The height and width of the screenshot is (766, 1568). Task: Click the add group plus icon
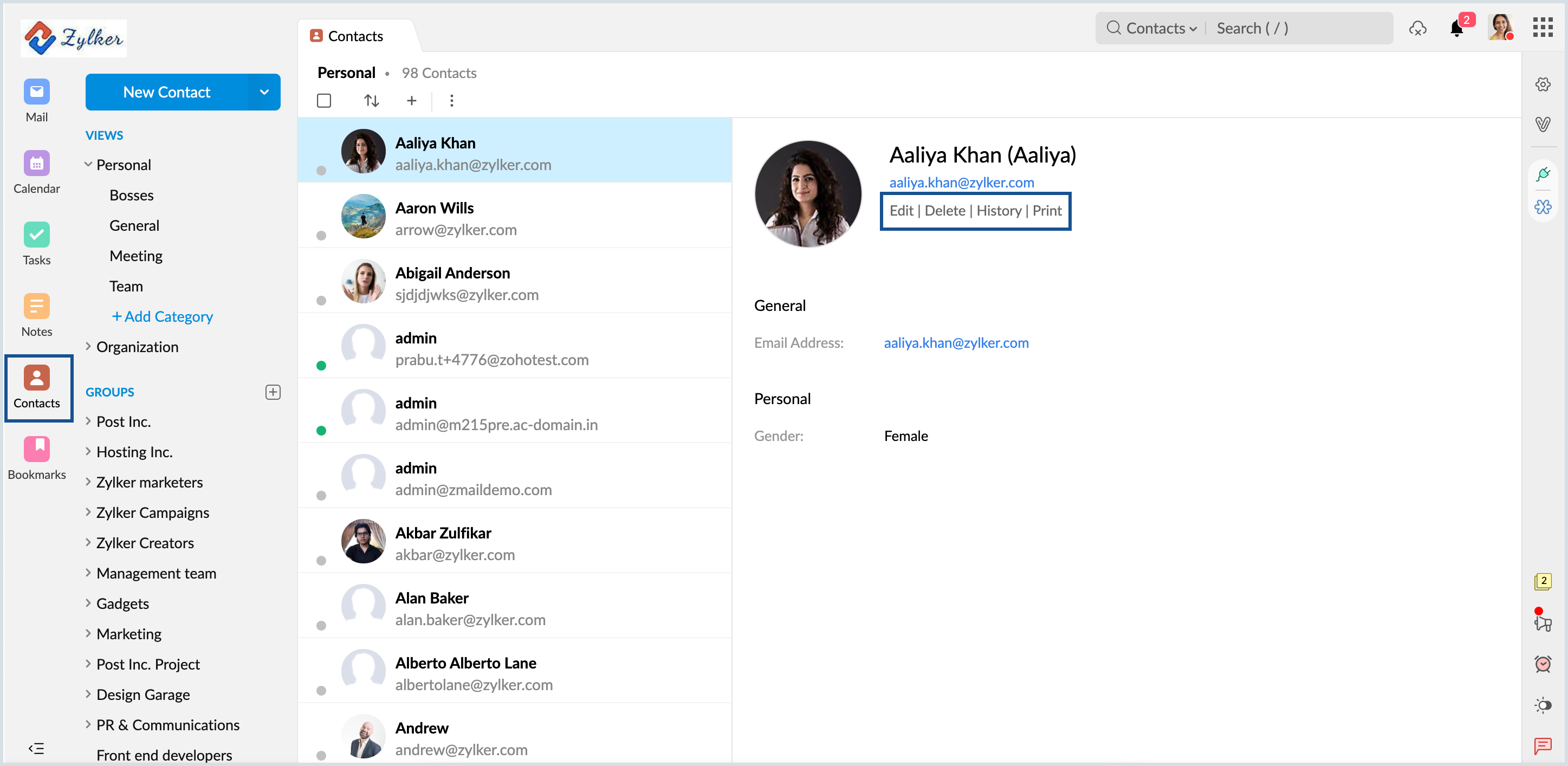(x=273, y=392)
